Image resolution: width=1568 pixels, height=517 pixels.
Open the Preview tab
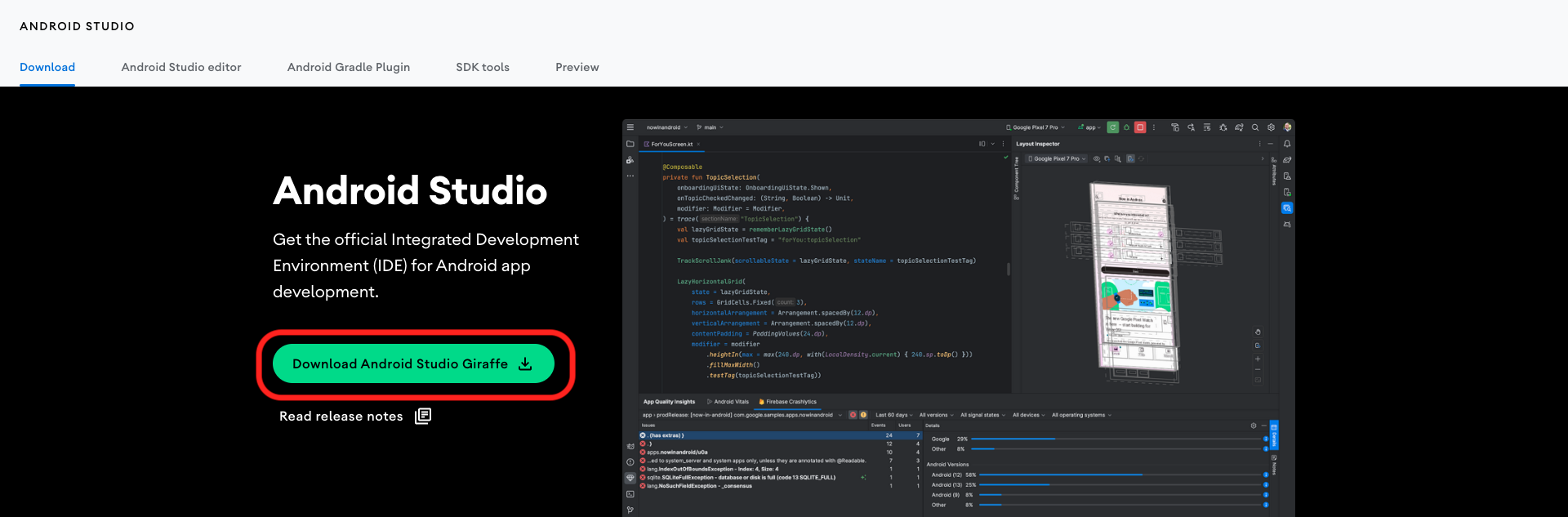[x=577, y=67]
